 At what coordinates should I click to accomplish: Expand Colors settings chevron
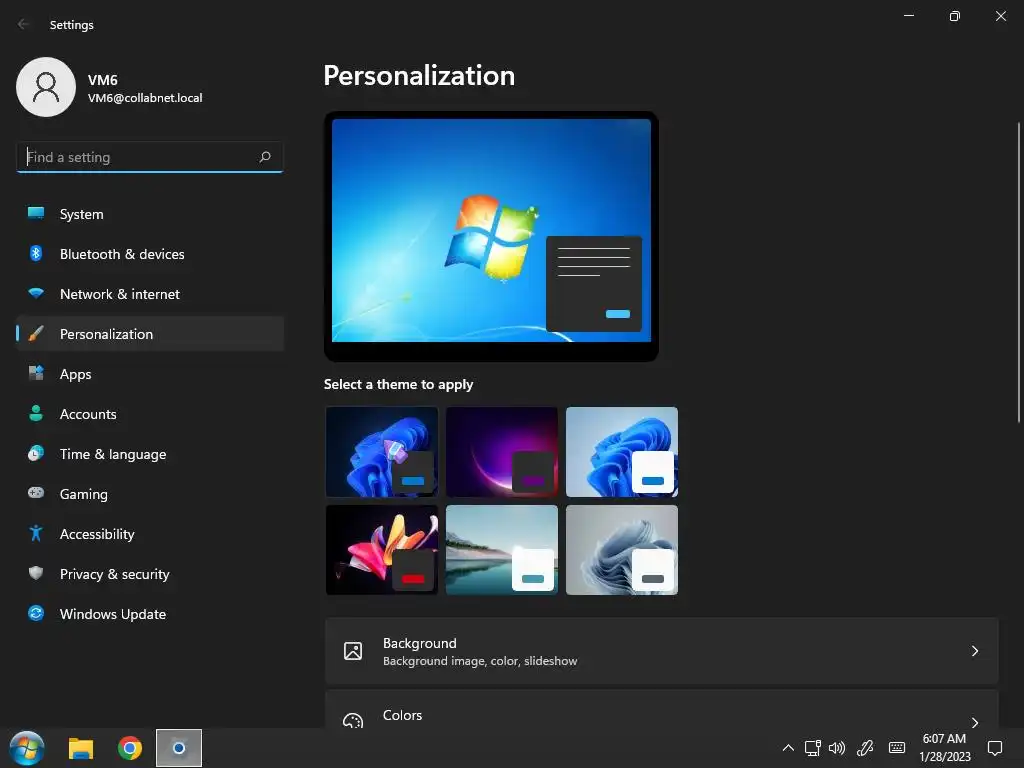[x=974, y=722]
